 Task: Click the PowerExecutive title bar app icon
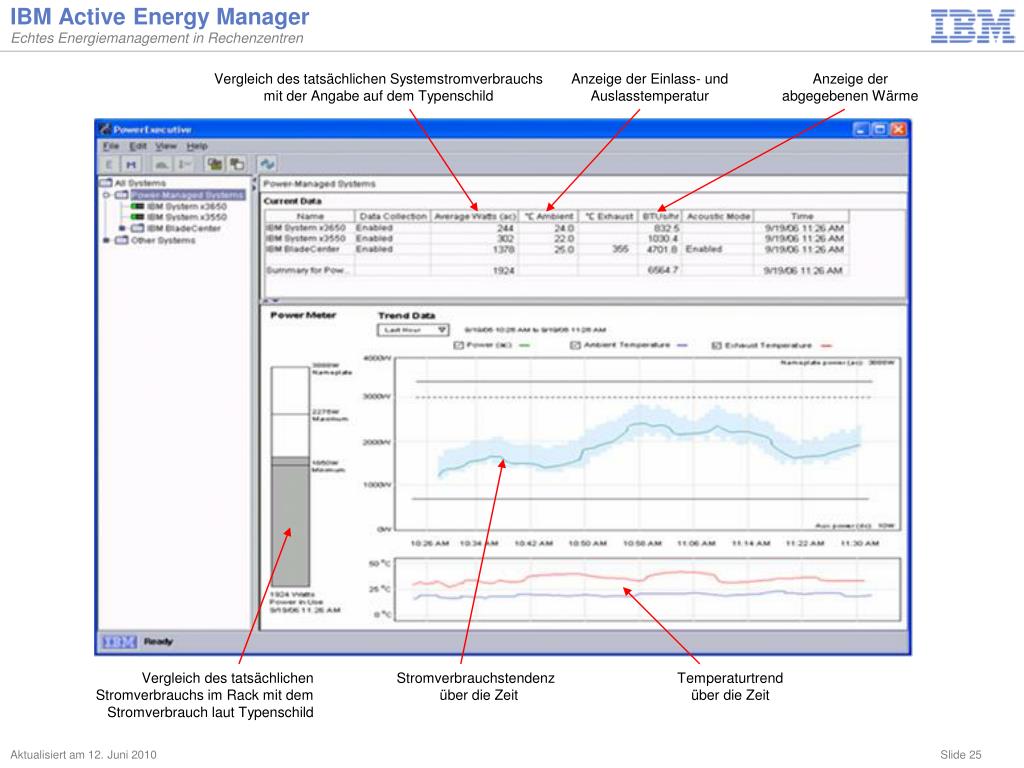click(105, 129)
